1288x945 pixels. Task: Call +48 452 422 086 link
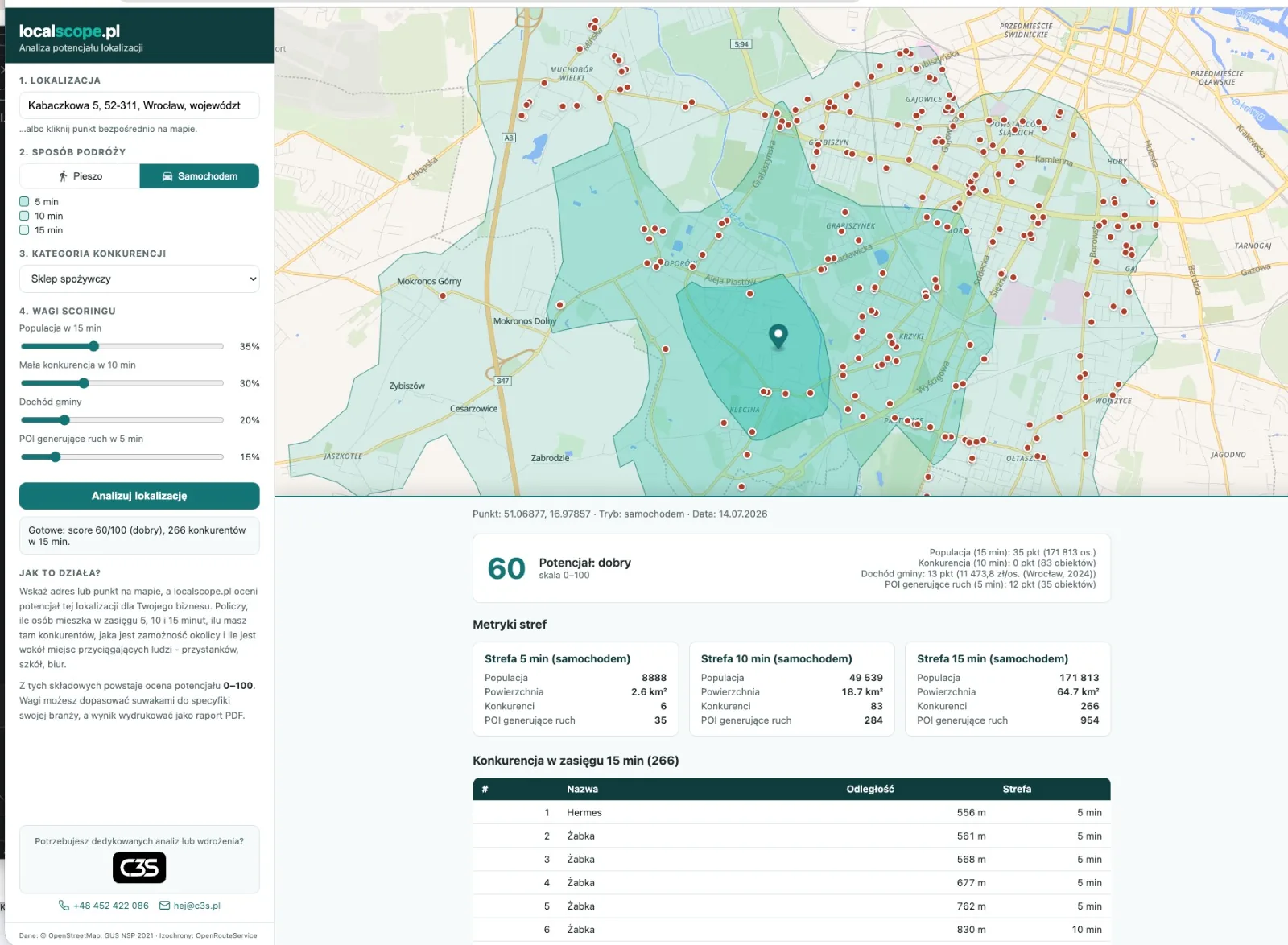[x=111, y=906]
